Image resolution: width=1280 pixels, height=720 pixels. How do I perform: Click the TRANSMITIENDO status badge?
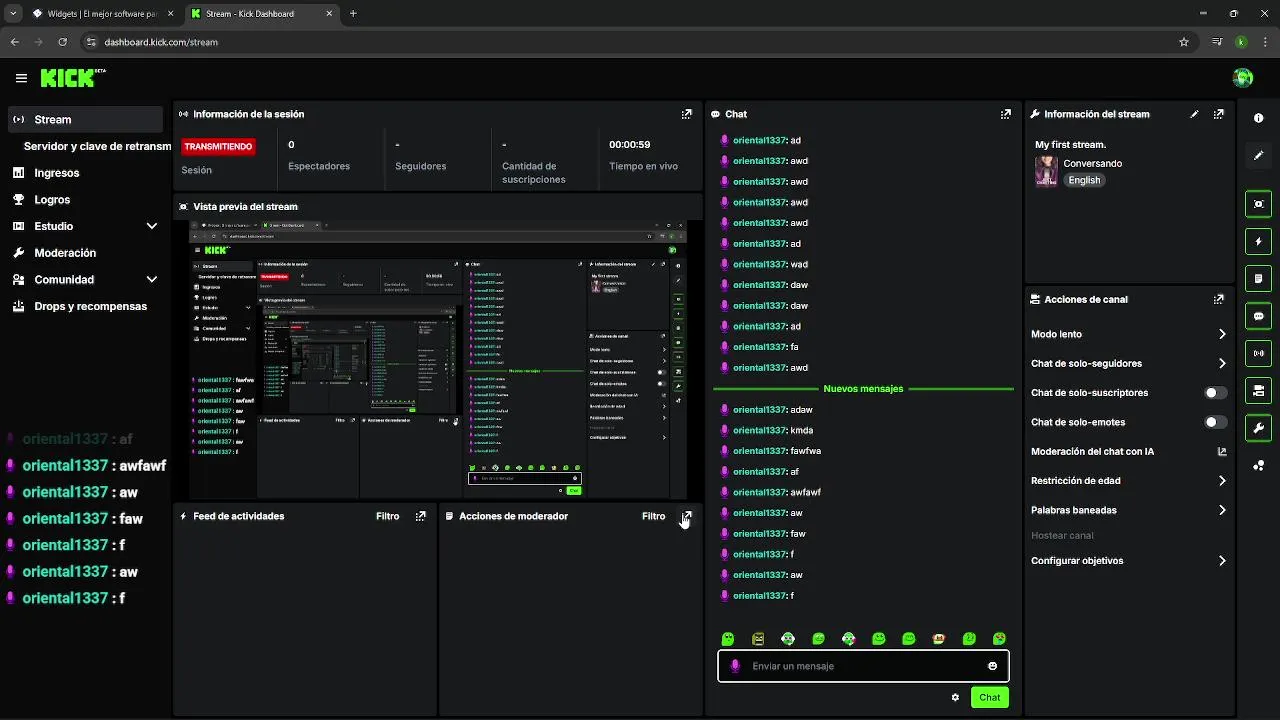[218, 146]
